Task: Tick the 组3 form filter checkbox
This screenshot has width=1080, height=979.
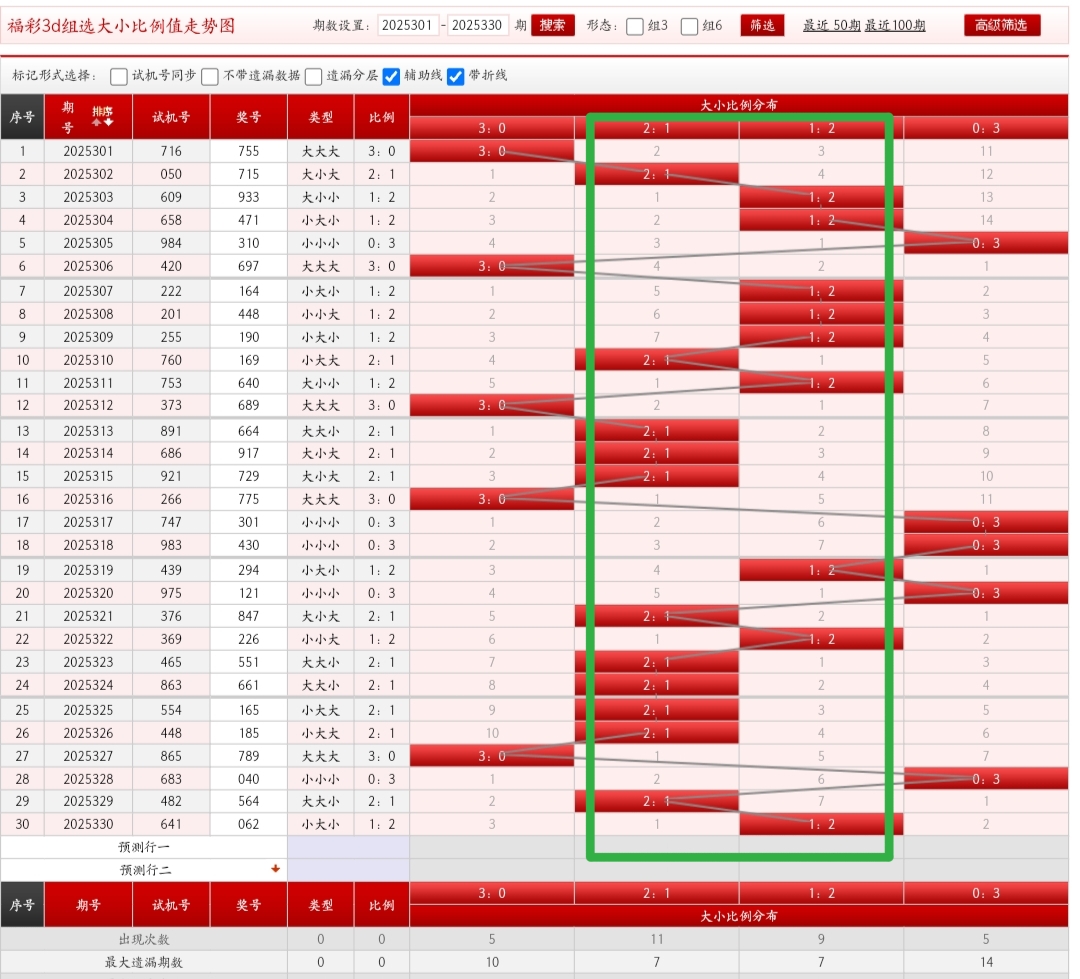Action: (635, 27)
